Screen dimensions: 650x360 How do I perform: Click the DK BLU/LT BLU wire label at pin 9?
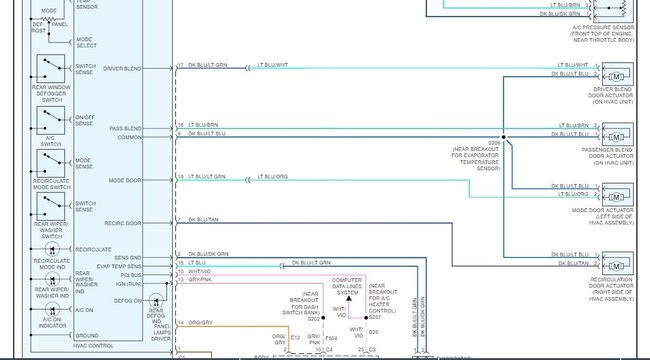207,134
